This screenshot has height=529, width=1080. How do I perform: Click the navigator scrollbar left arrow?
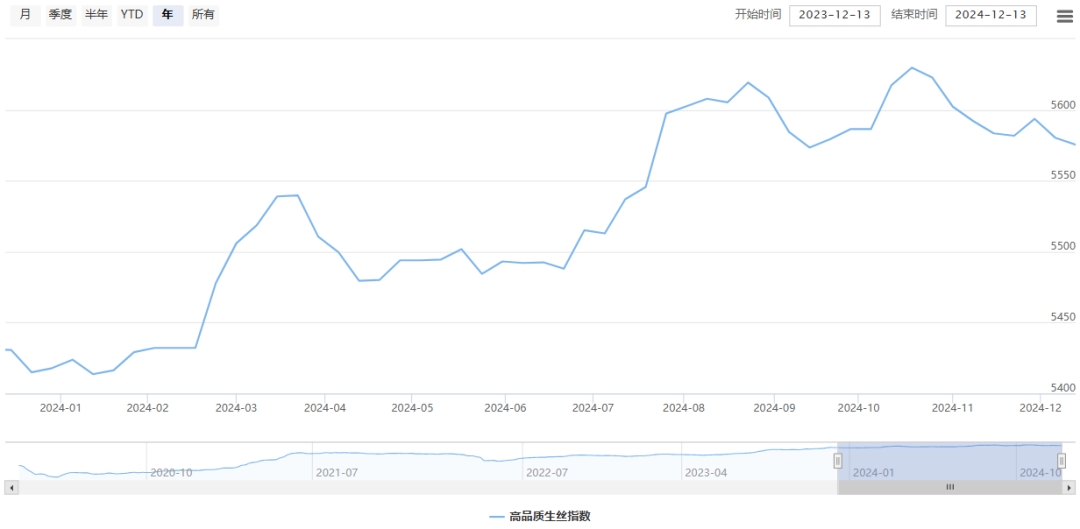click(x=11, y=487)
